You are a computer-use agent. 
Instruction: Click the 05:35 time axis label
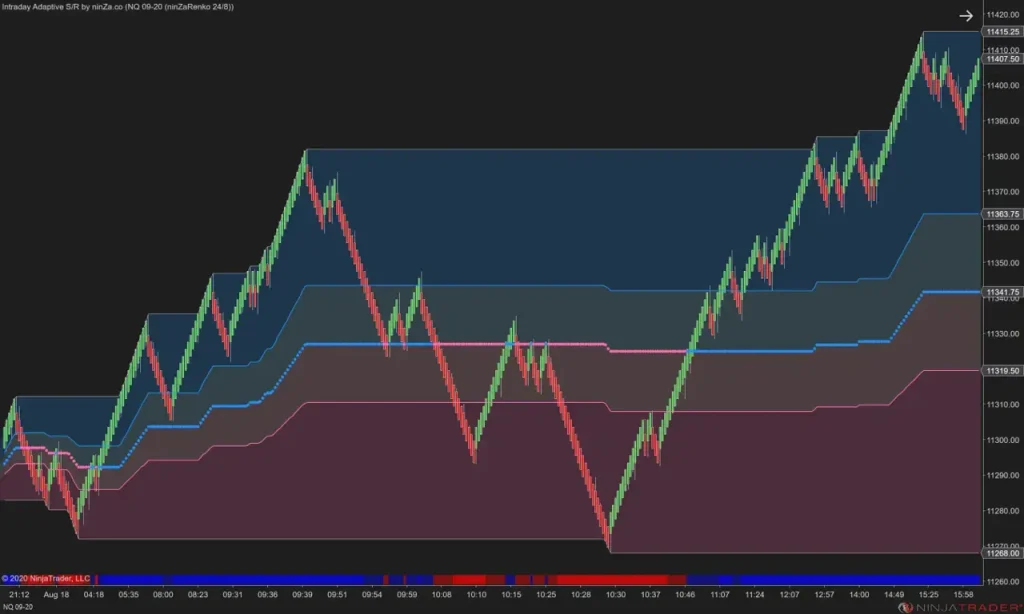click(129, 594)
